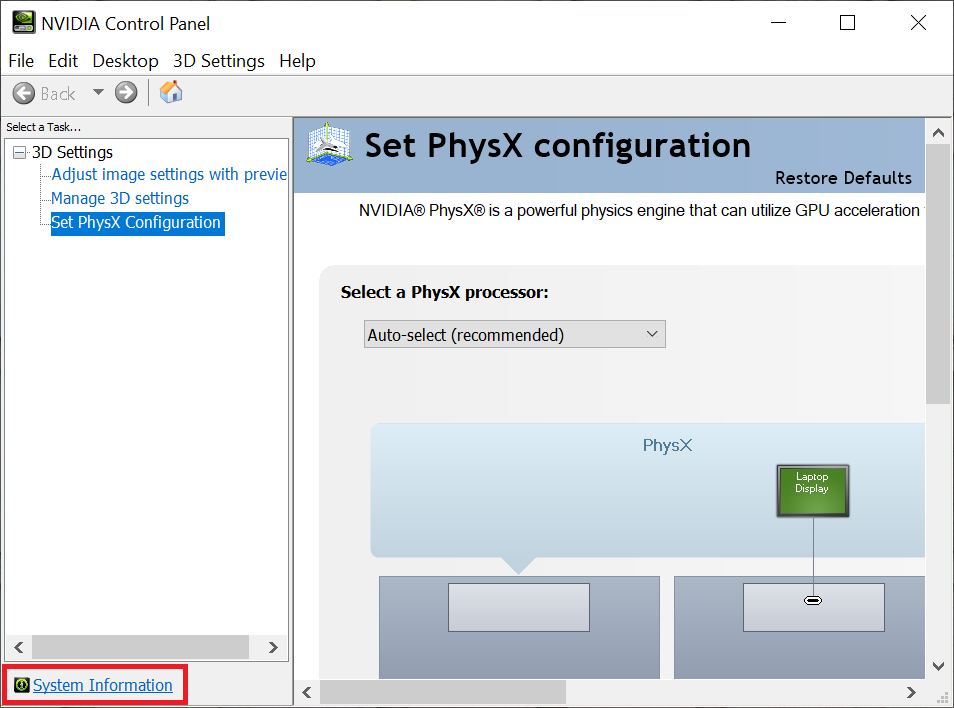Click the left GPU box in PhysX diagram

tap(519, 607)
